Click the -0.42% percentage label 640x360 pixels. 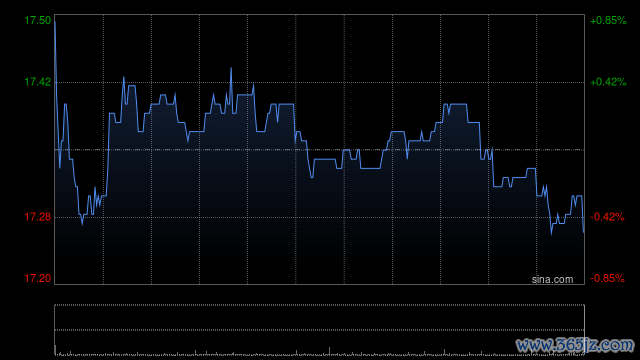607,217
